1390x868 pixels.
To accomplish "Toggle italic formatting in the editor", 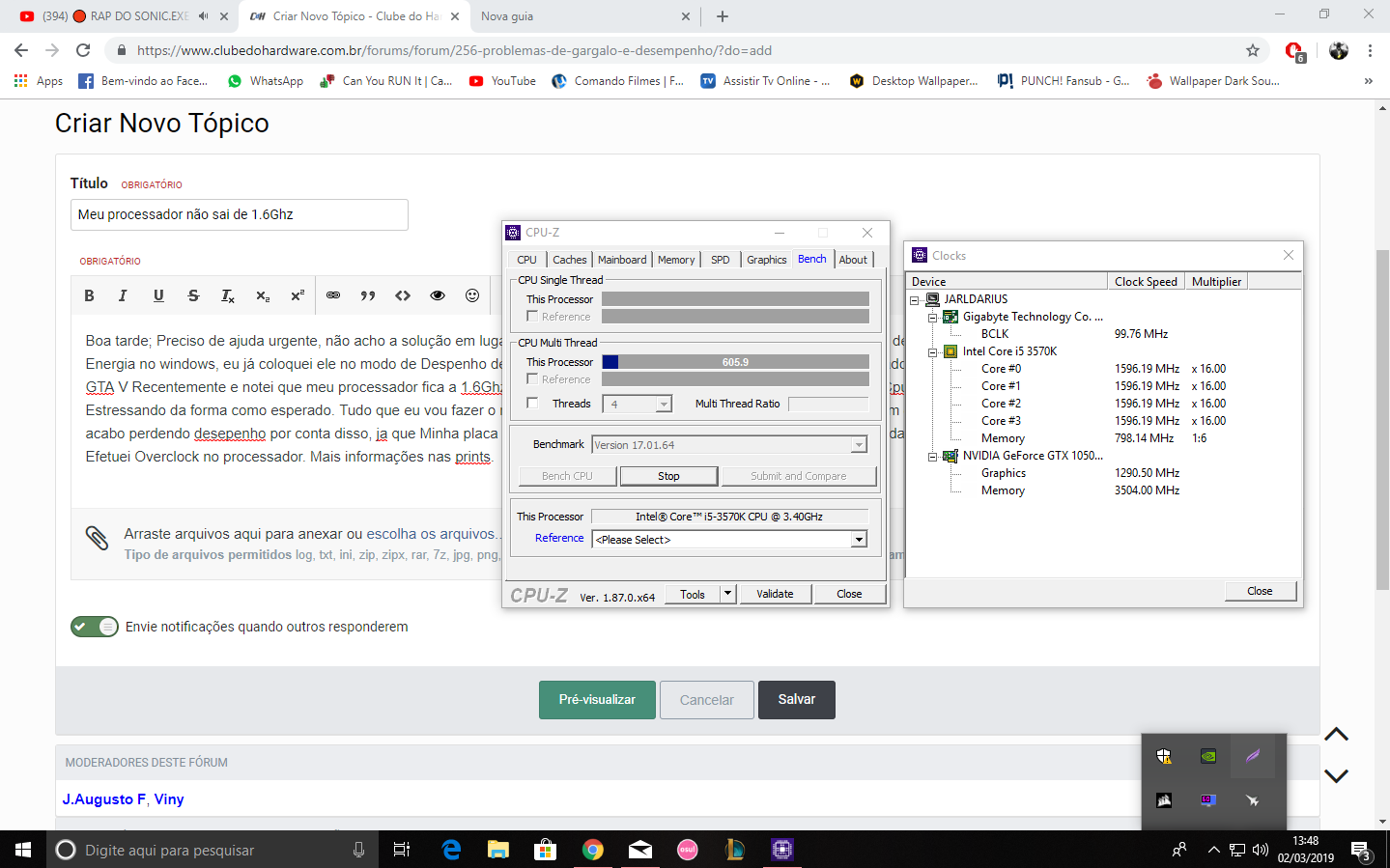I will point(123,295).
